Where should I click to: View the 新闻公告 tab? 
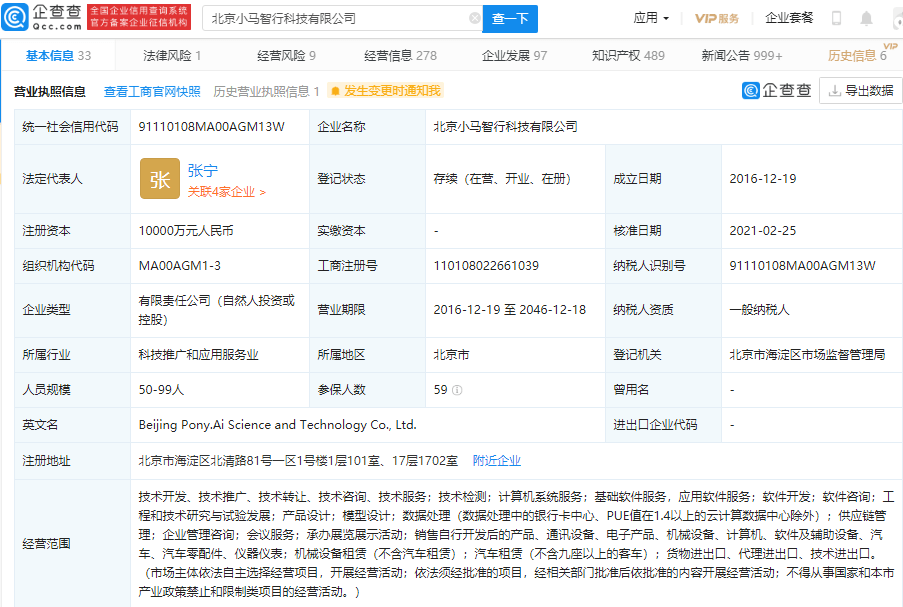click(742, 56)
